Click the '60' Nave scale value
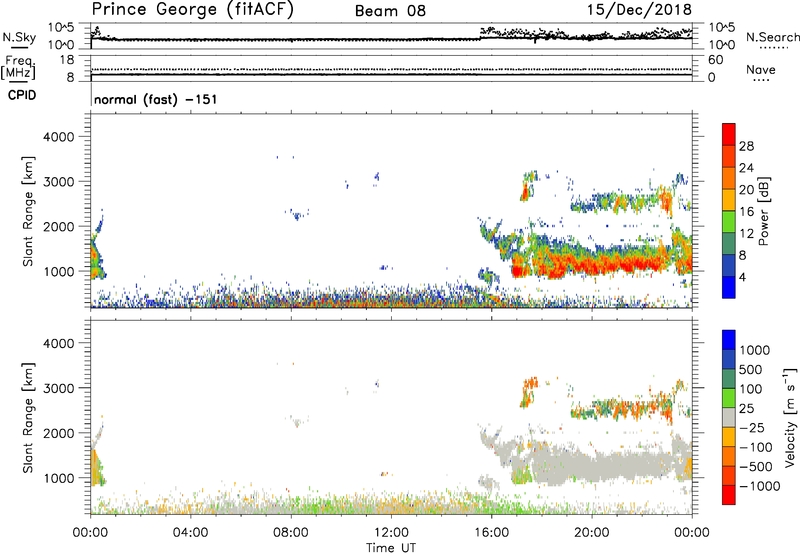The width and height of the screenshot is (800, 554). point(715,60)
